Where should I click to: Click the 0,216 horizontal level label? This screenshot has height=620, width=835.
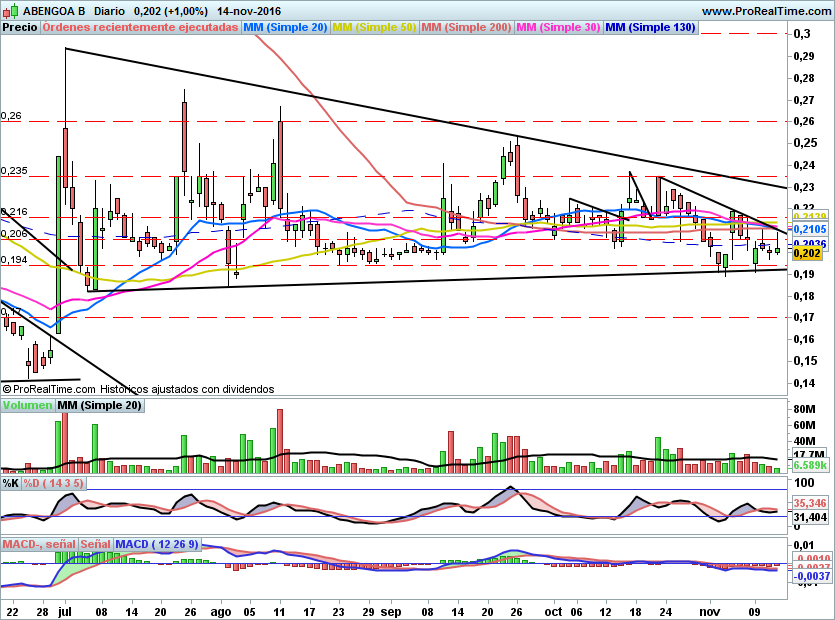click(x=14, y=211)
